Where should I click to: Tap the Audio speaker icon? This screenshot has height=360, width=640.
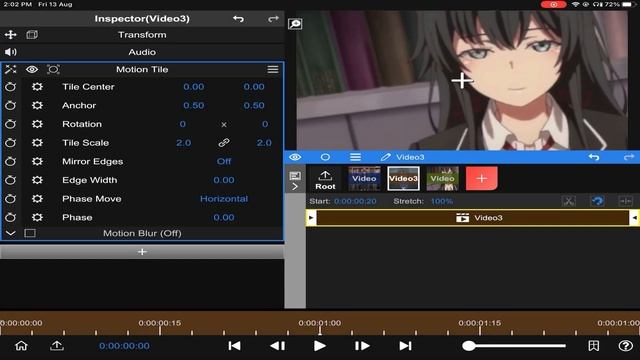pyautogui.click(x=11, y=52)
